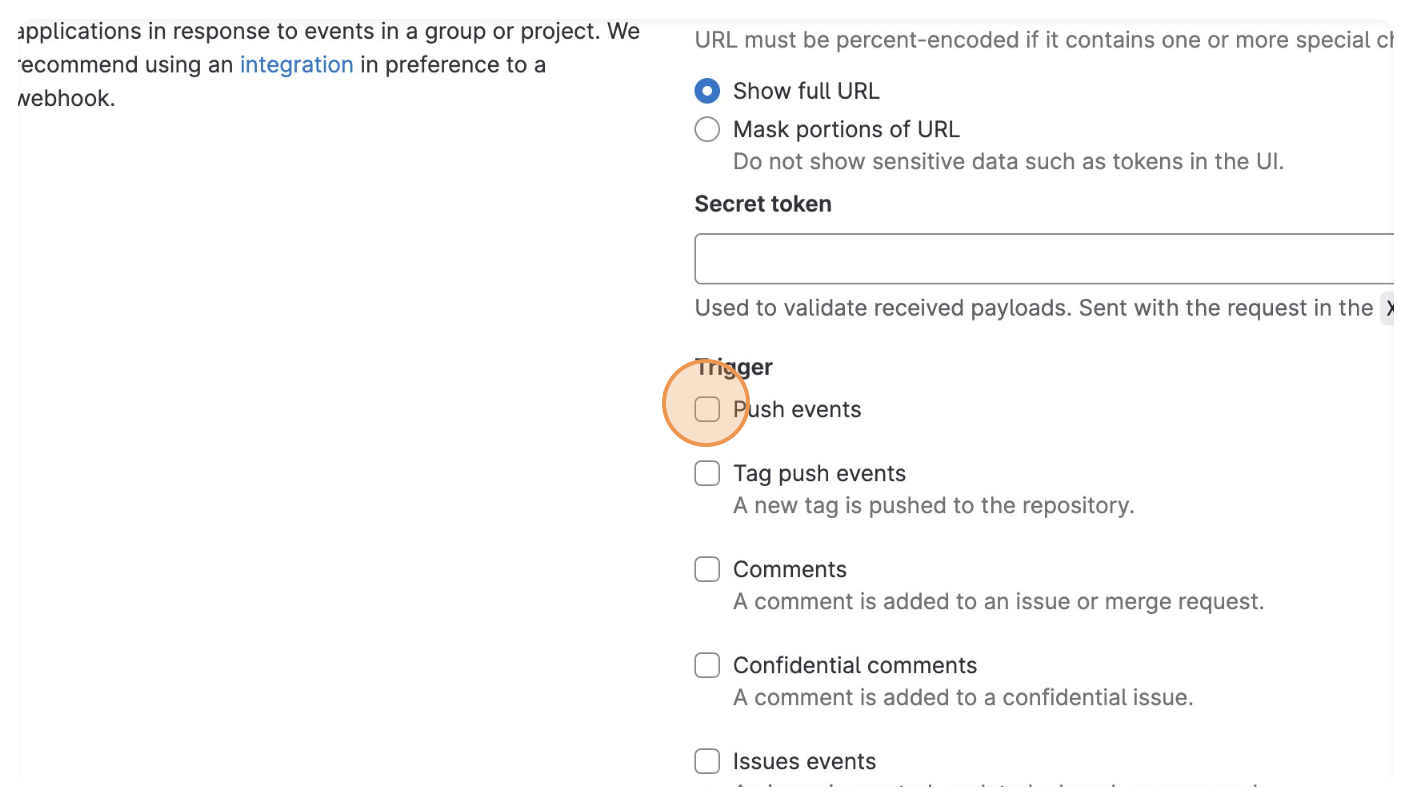Click the Issues events label
The height and width of the screenshot is (802, 1418).
click(x=804, y=760)
